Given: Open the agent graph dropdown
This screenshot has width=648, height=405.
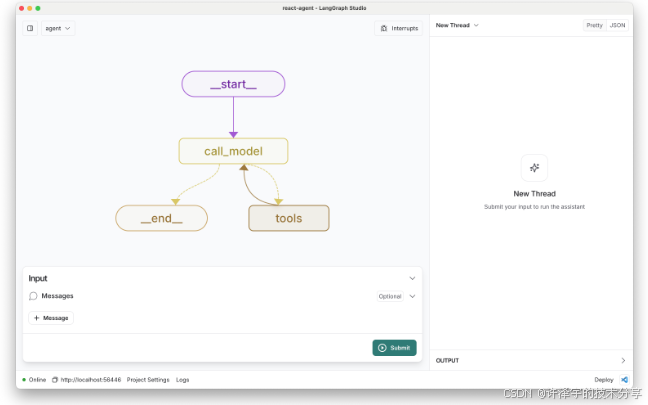Looking at the screenshot, I should tap(58, 28).
